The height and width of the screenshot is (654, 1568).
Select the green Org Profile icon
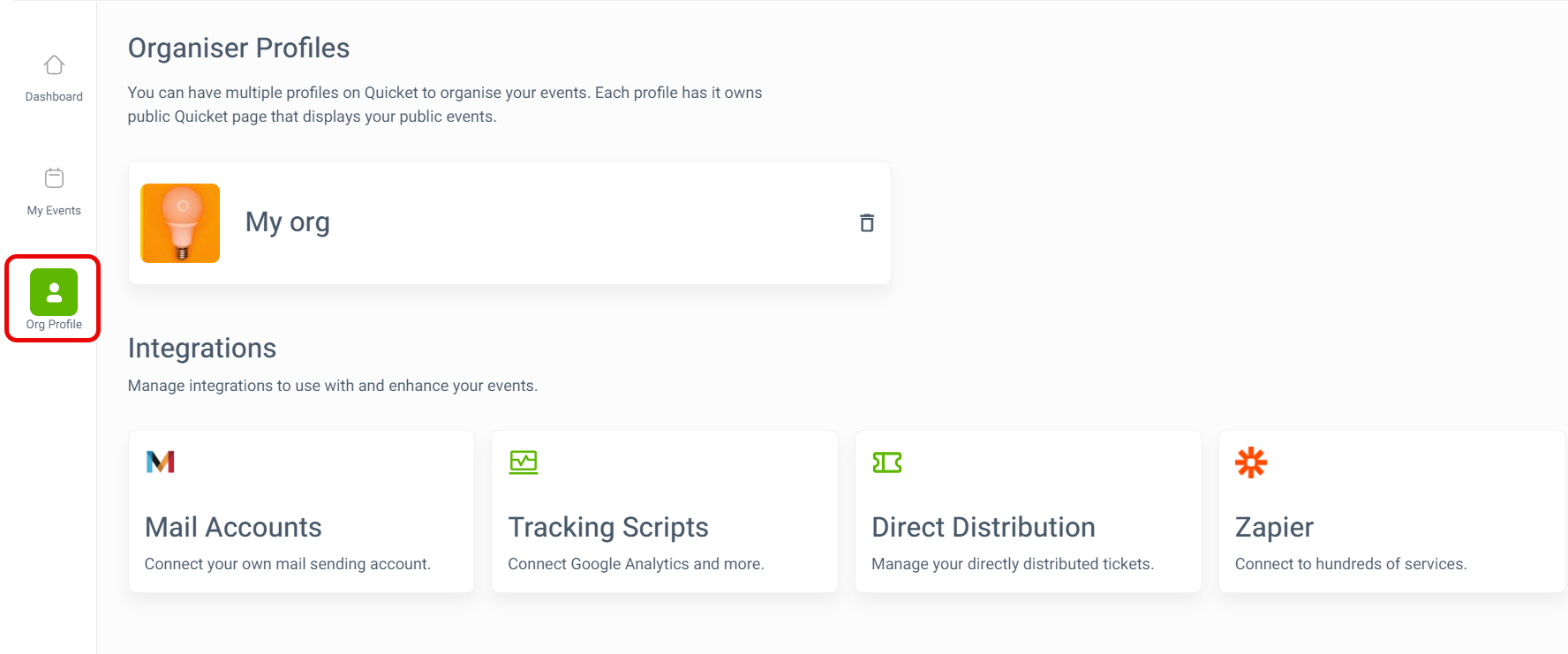click(54, 292)
